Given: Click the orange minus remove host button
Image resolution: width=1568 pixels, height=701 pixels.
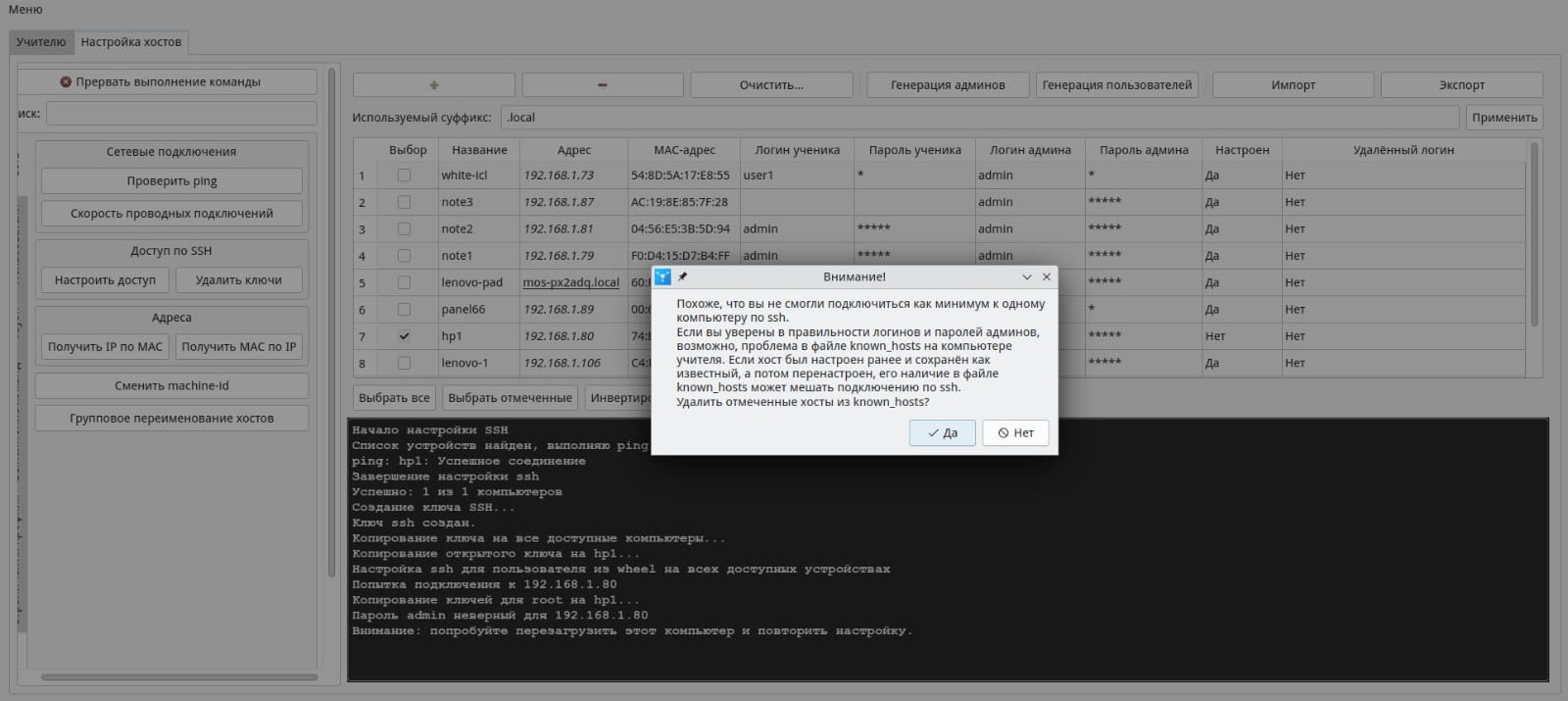Looking at the screenshot, I should [602, 85].
